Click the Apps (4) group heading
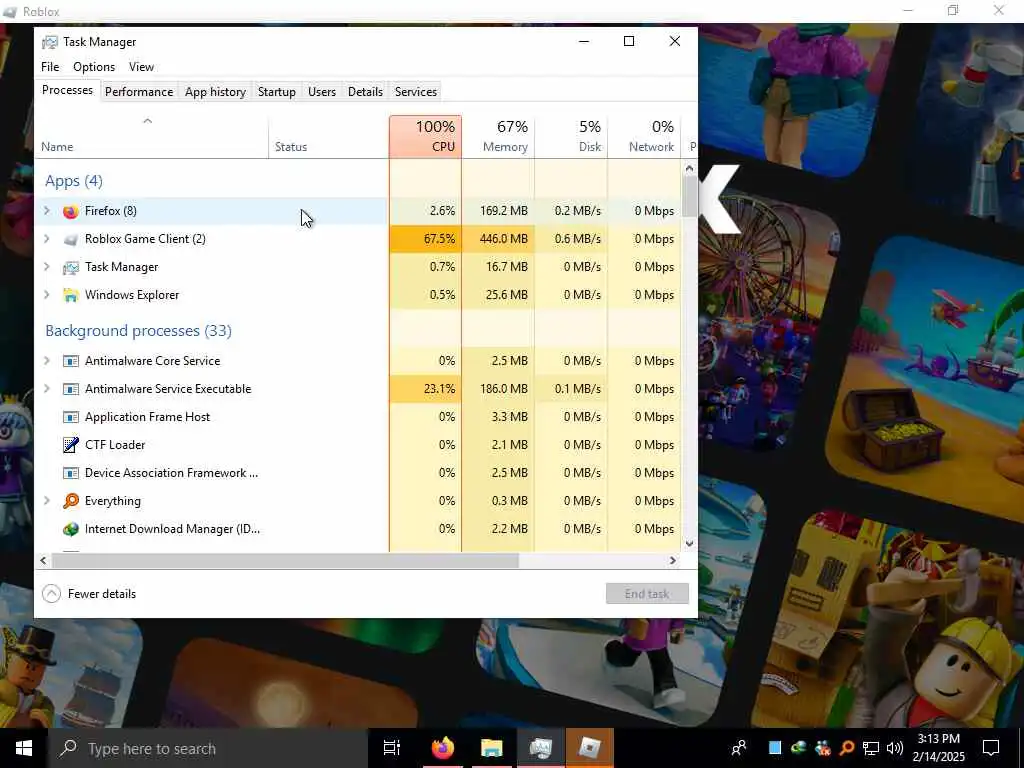1024x768 pixels. 74,181
